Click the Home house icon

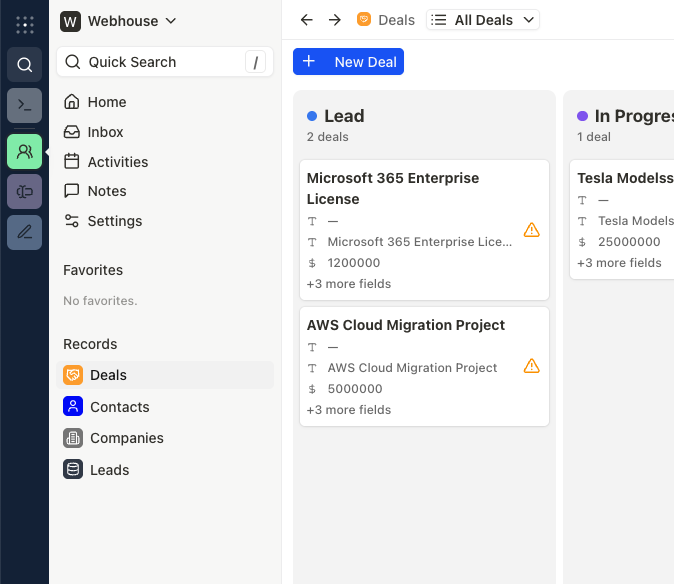[x=72, y=102]
